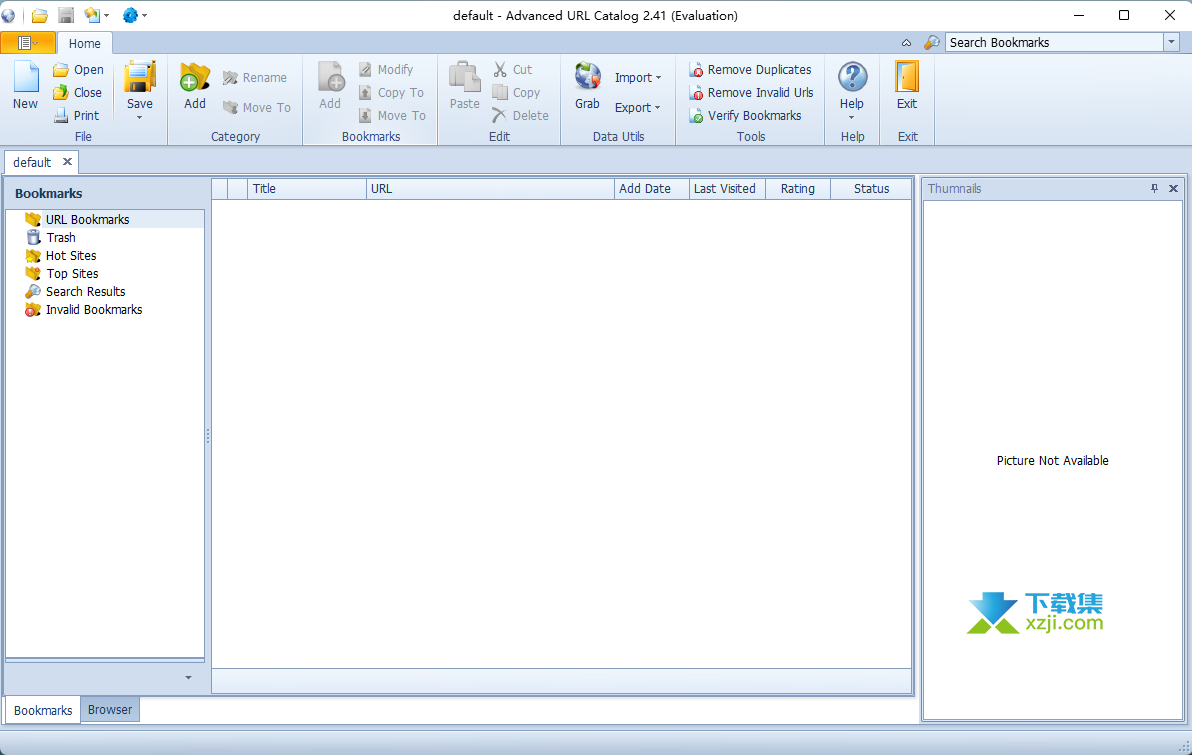This screenshot has width=1192, height=755.
Task: Click the "Picture Not Available" text
Action: [1053, 461]
